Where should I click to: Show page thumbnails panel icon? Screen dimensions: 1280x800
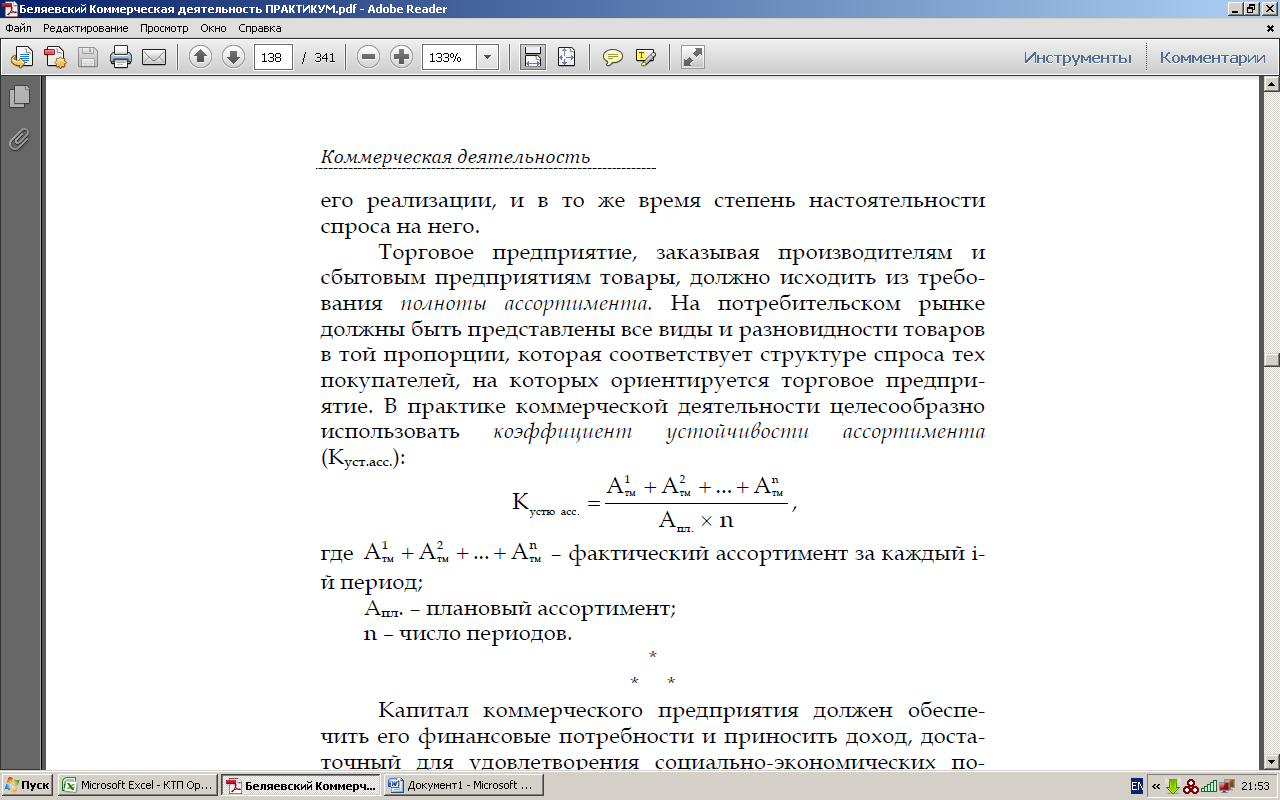point(19,97)
